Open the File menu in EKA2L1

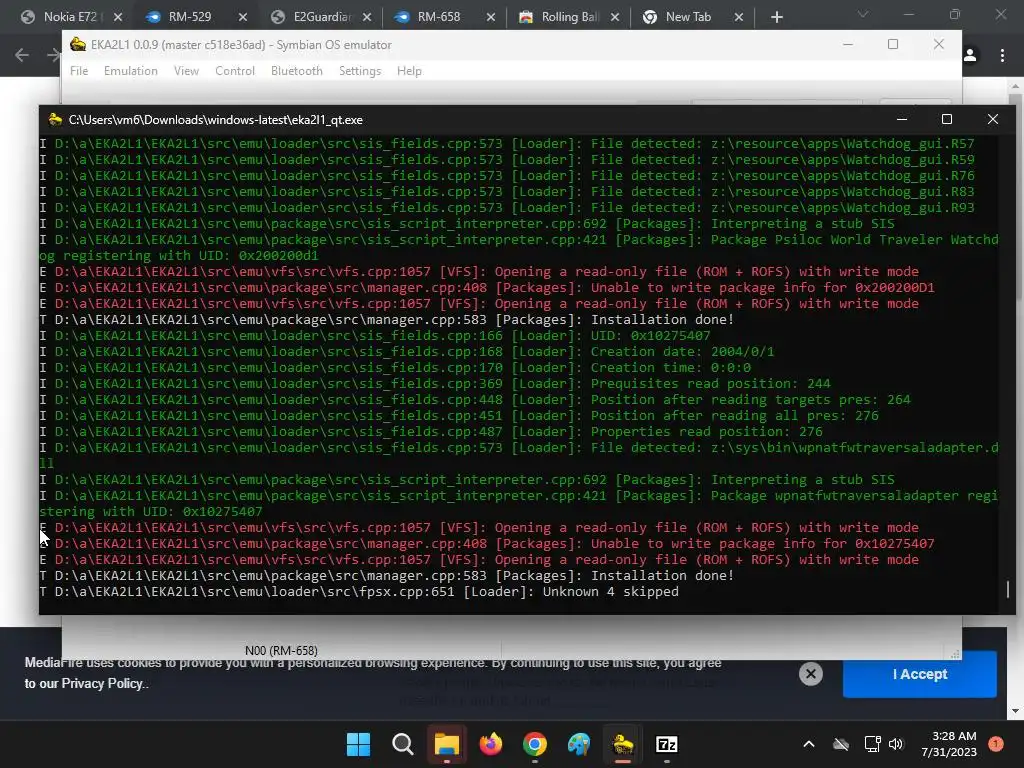(x=79, y=71)
